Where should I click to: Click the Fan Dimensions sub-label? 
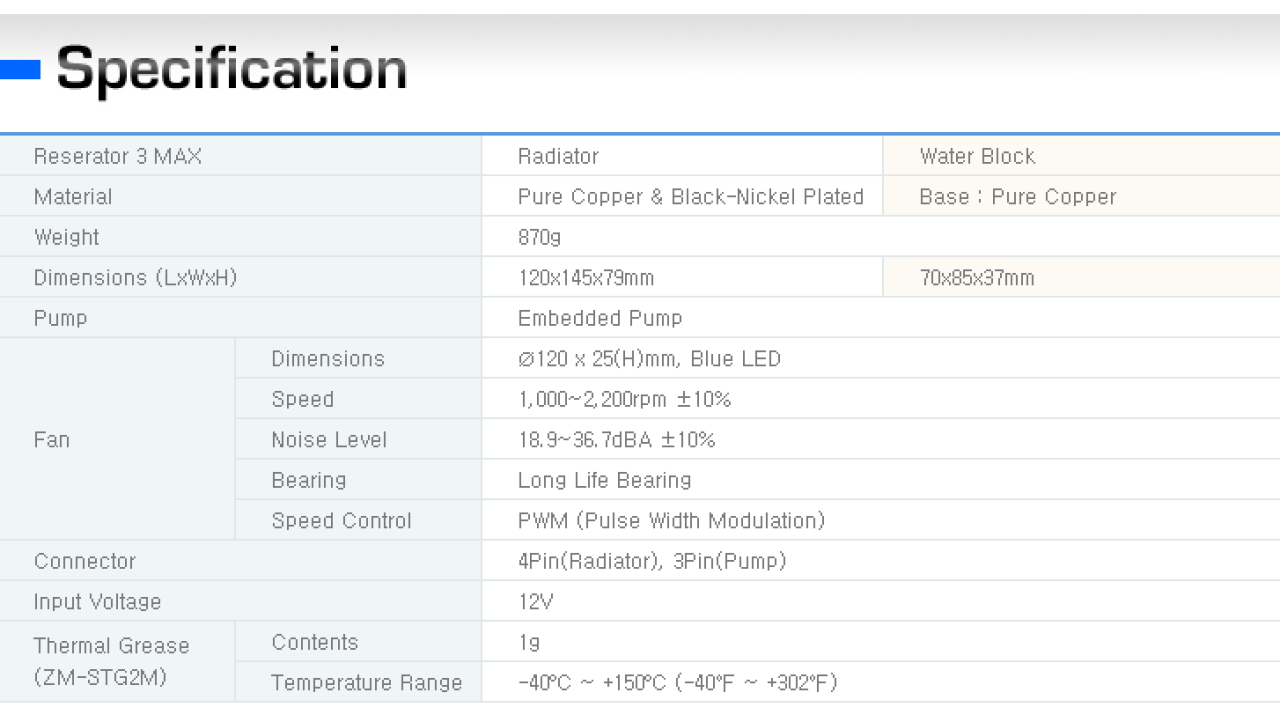[328, 359]
